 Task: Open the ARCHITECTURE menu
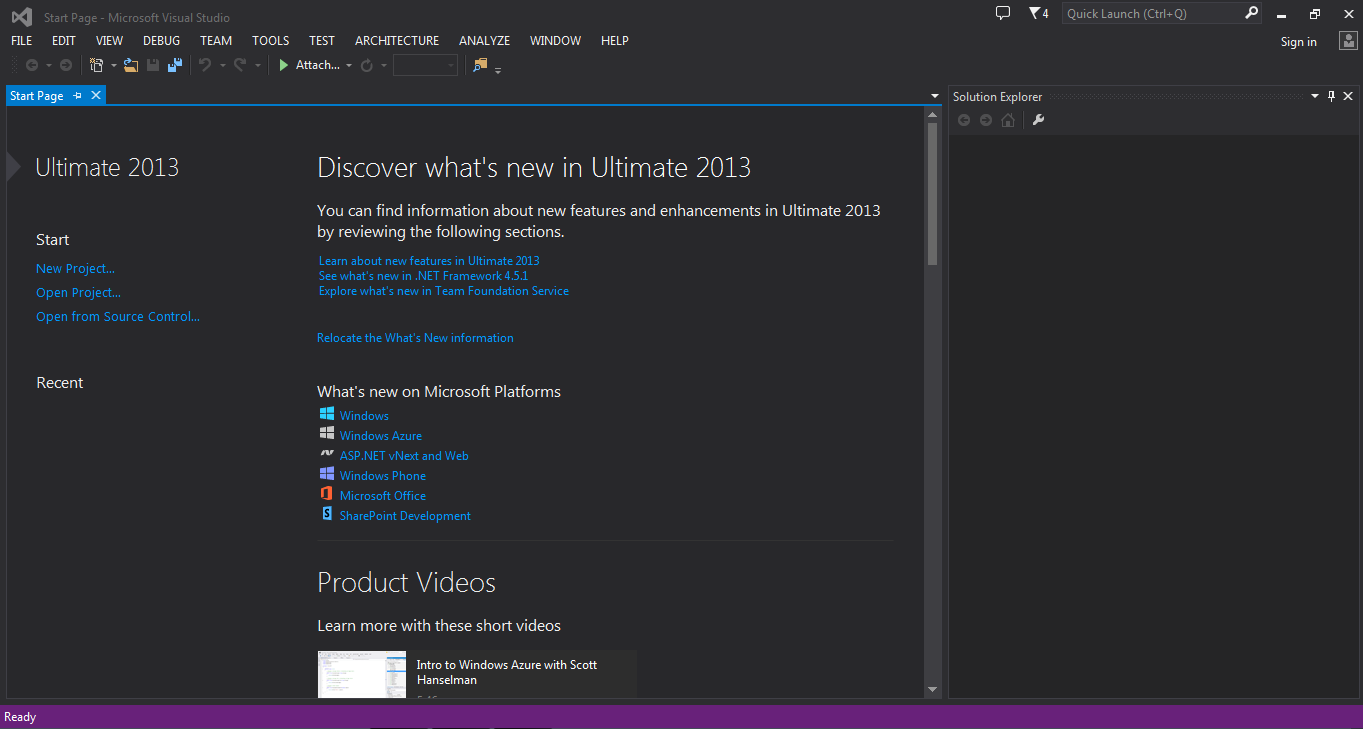tap(397, 41)
